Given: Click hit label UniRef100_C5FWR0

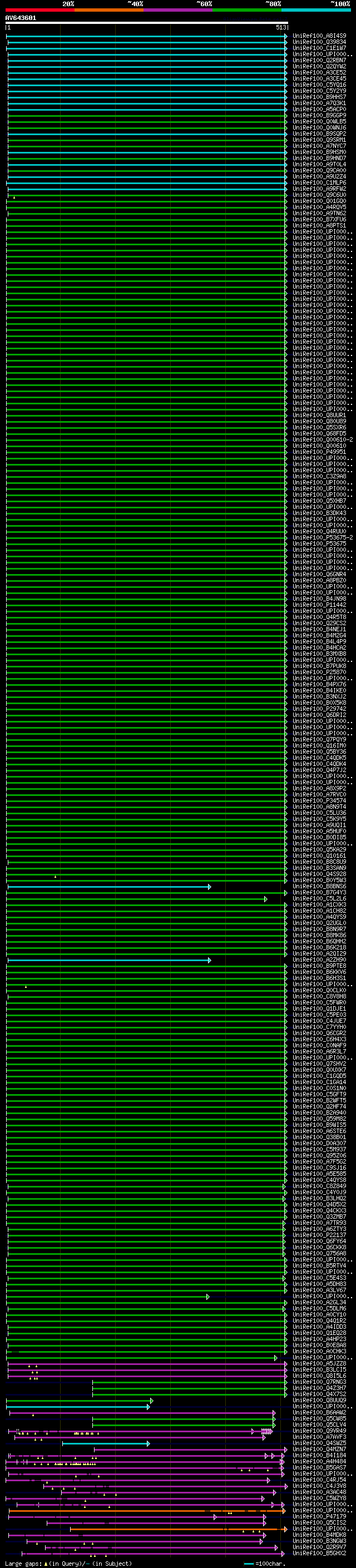Looking at the screenshot, I should (319, 1002).
